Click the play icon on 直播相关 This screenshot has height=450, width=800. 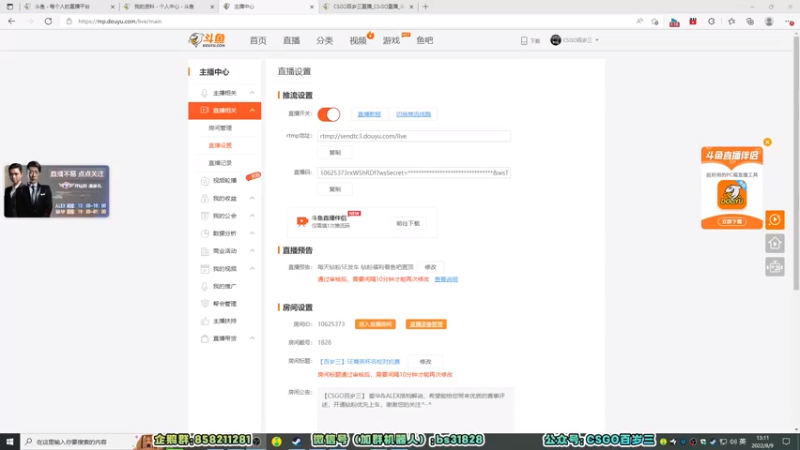click(205, 110)
